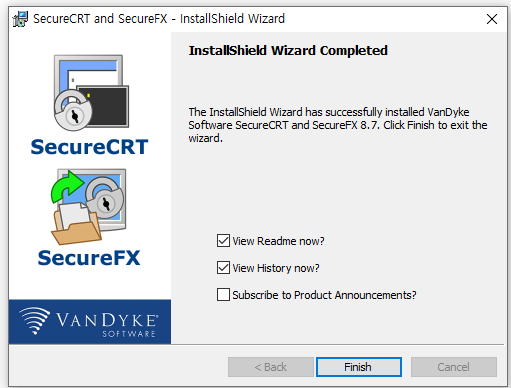Viewport: 511px width, 388px height.
Task: Click the InstallShield Wizard Completed heading
Action: [288, 51]
